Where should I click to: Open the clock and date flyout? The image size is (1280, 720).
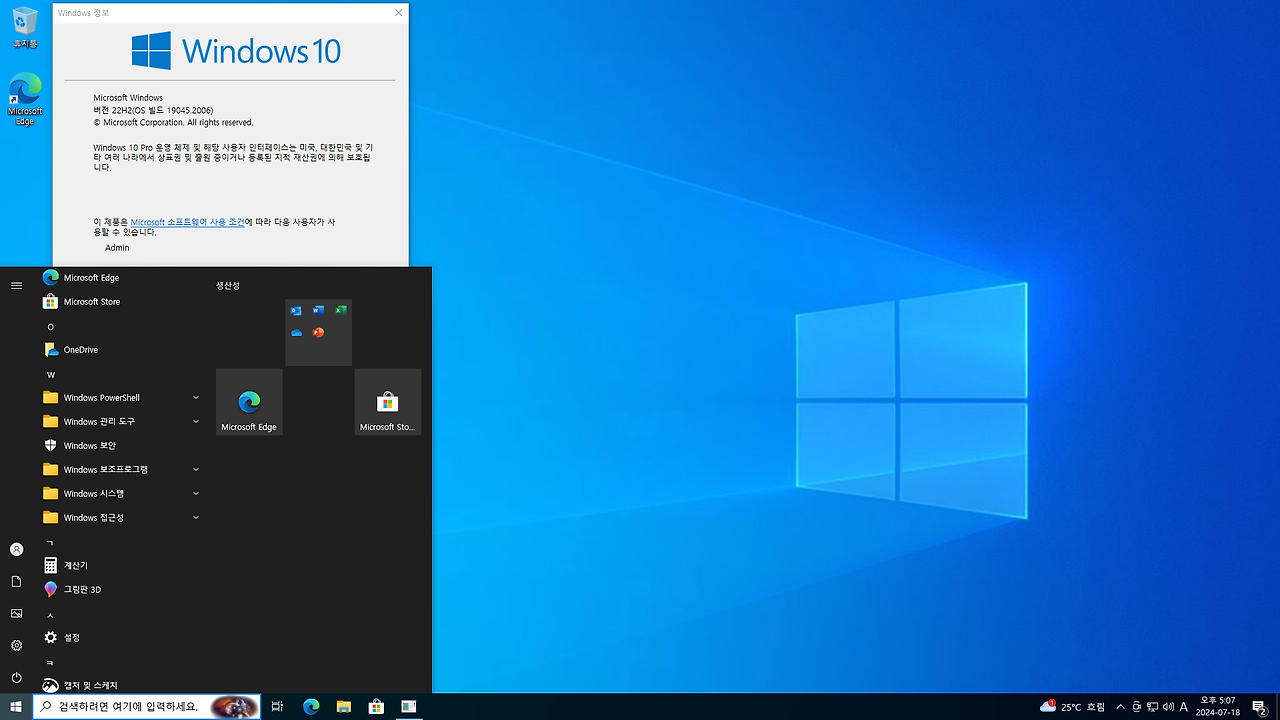[1217, 707]
